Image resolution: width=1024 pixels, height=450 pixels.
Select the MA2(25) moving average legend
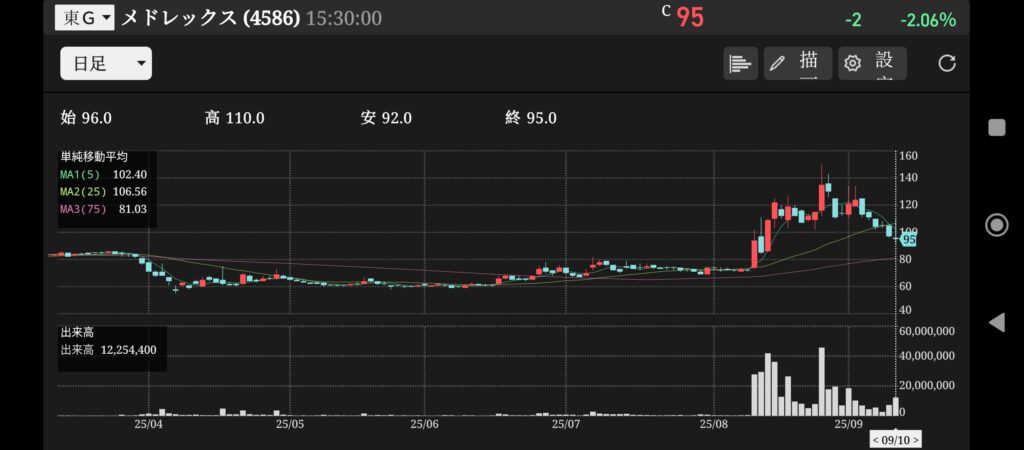pyautogui.click(x=102, y=191)
